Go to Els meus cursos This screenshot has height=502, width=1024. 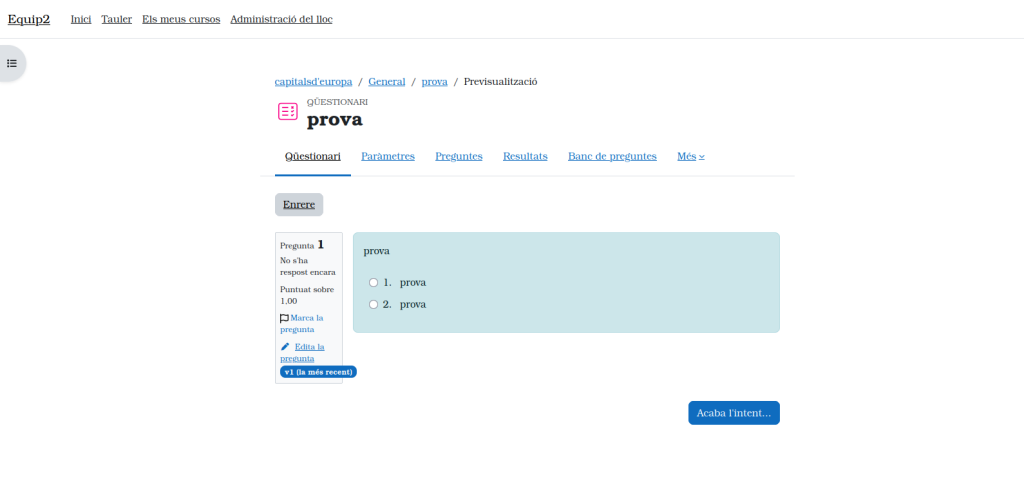coord(181,19)
